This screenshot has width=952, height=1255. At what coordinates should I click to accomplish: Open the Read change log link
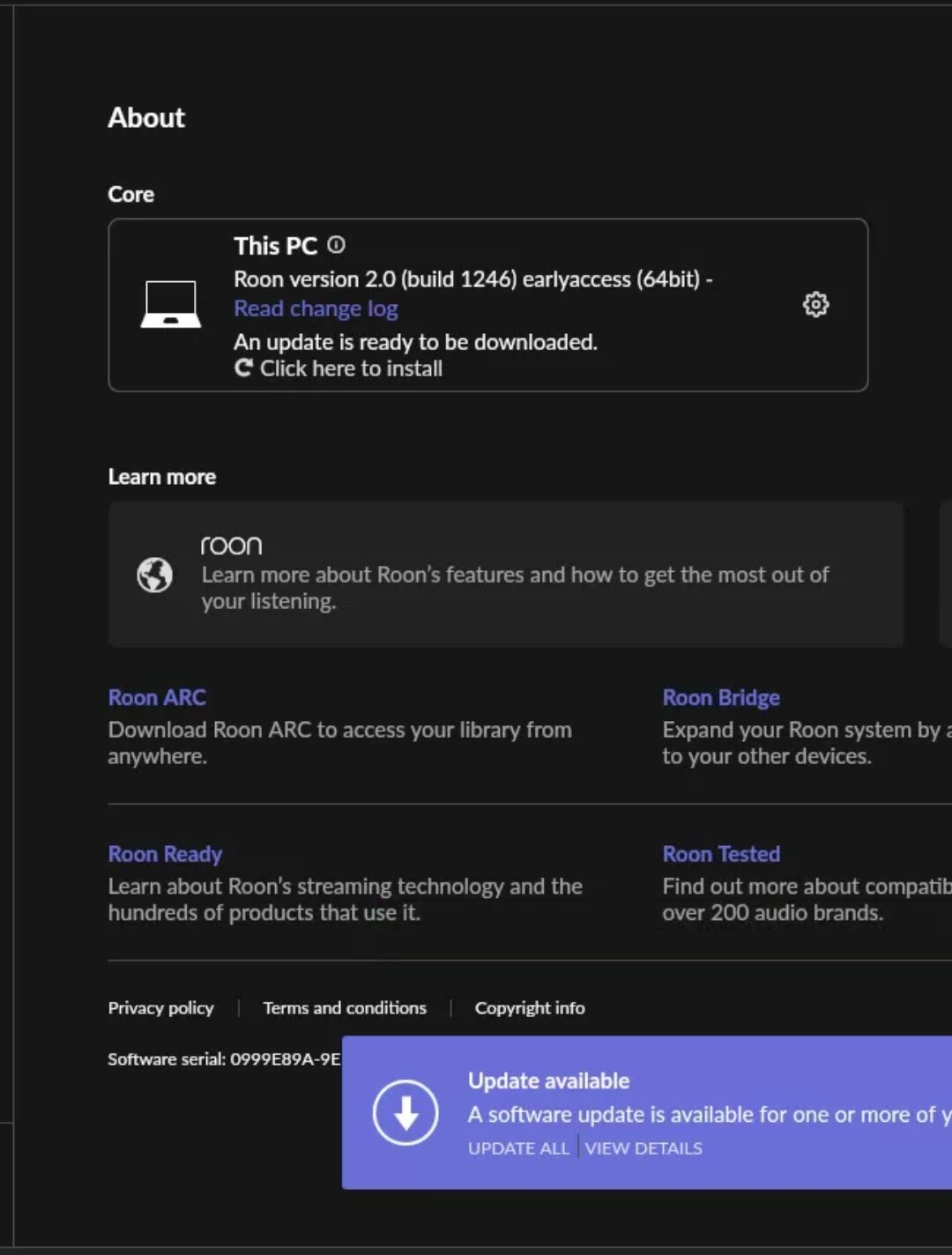coord(316,309)
